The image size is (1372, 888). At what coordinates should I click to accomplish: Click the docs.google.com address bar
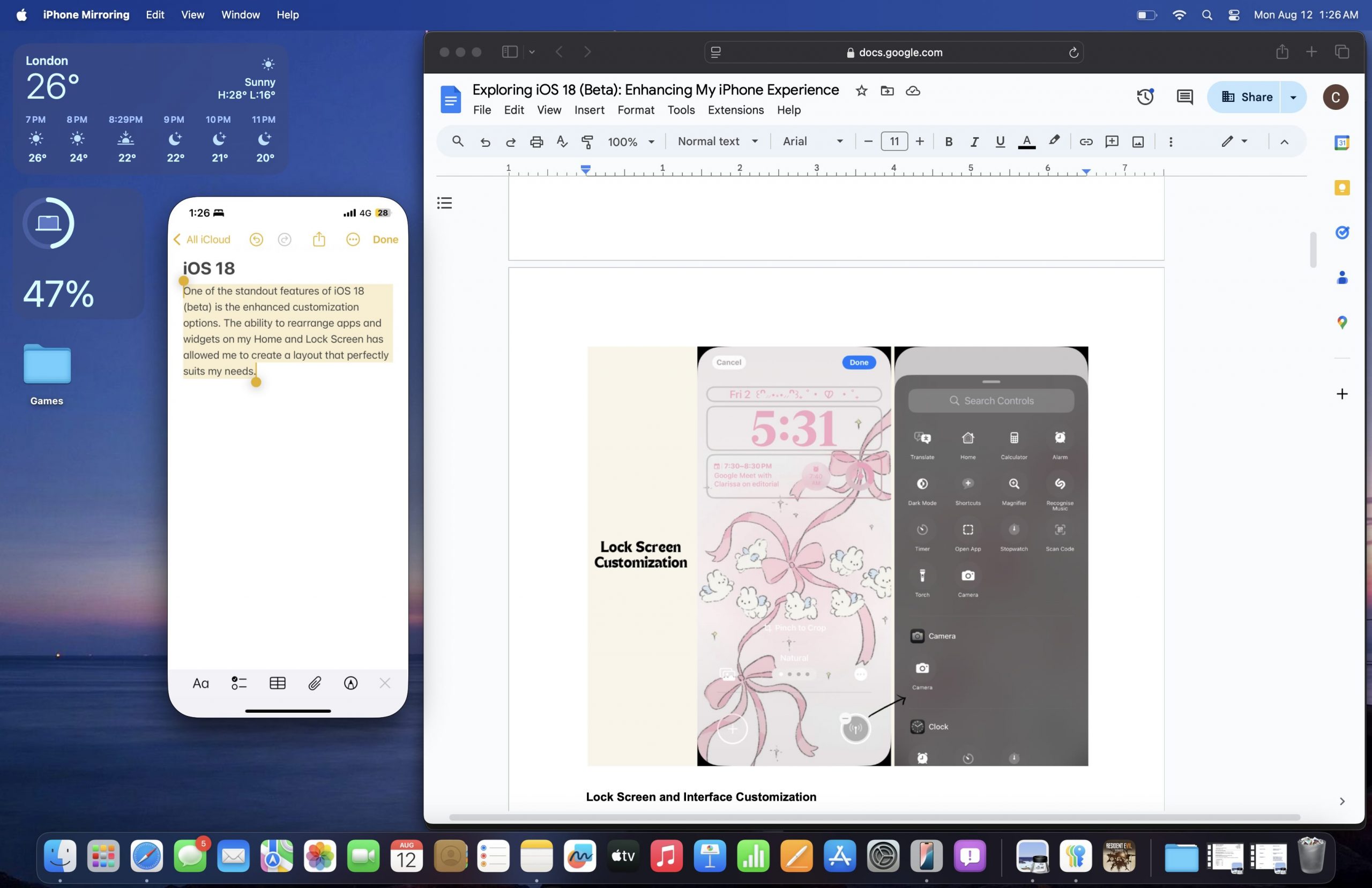[893, 52]
